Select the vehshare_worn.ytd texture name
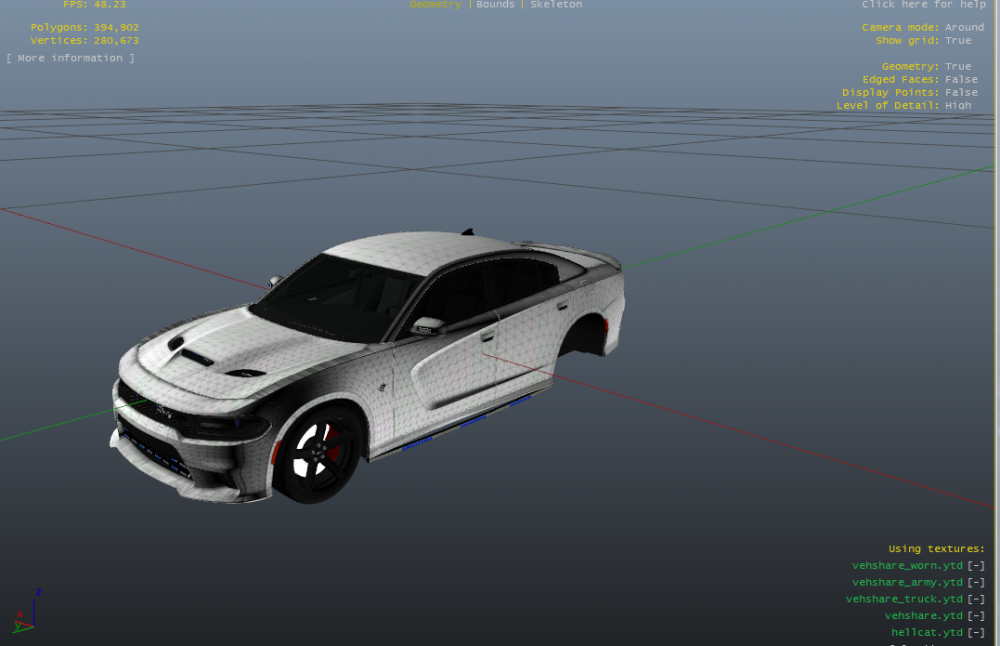Screen dimensions: 1000x646 tap(907, 566)
